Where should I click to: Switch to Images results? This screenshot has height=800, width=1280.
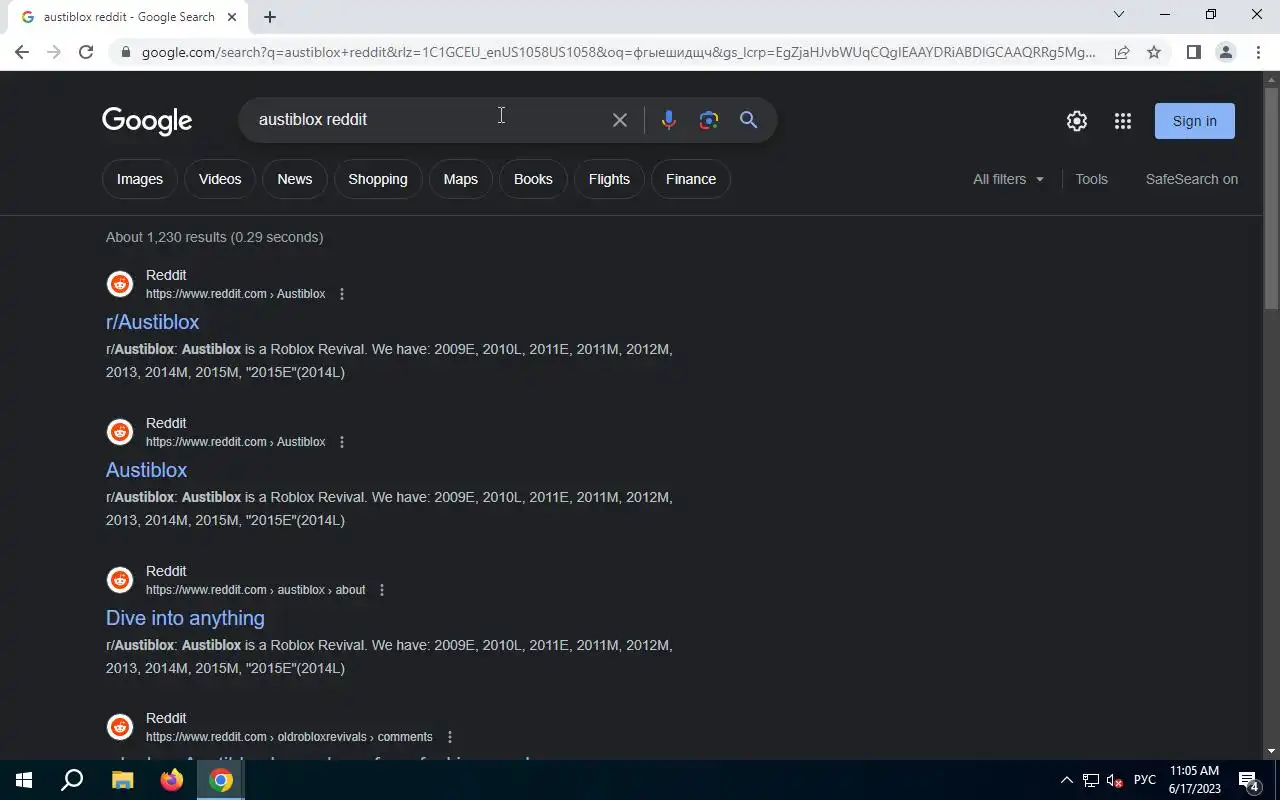(x=140, y=179)
